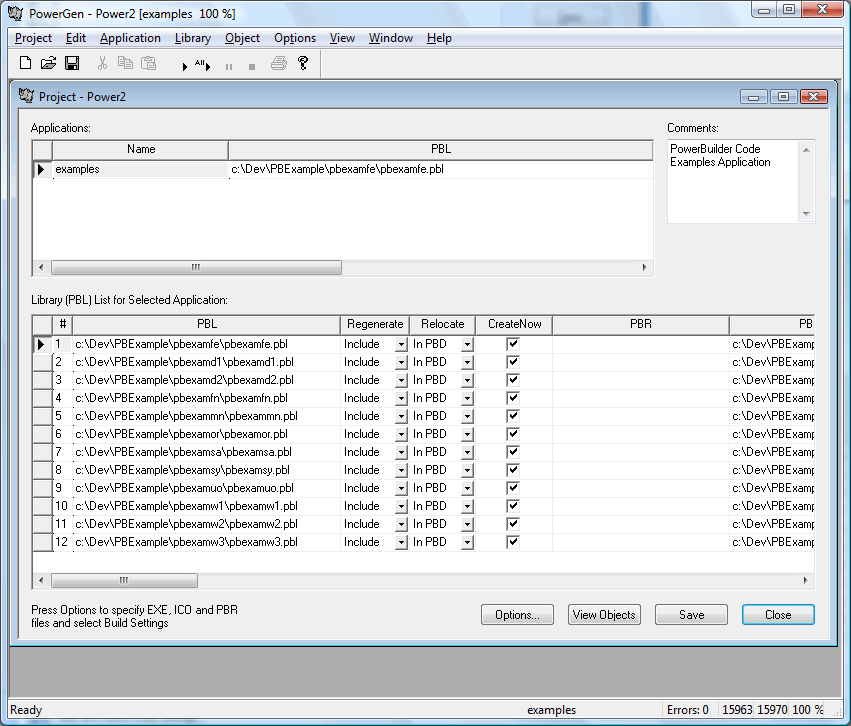Open Regenerate dropdown for row 12
851x726 pixels.
pyautogui.click(x=401, y=542)
